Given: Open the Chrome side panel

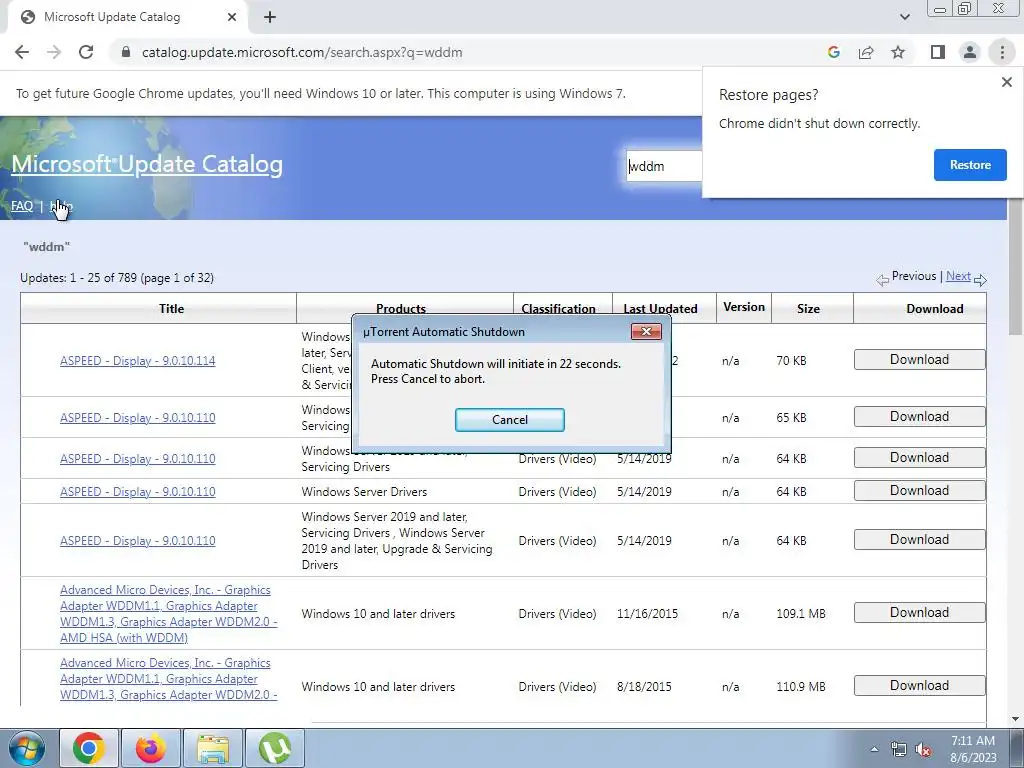Looking at the screenshot, I should pyautogui.click(x=938, y=52).
